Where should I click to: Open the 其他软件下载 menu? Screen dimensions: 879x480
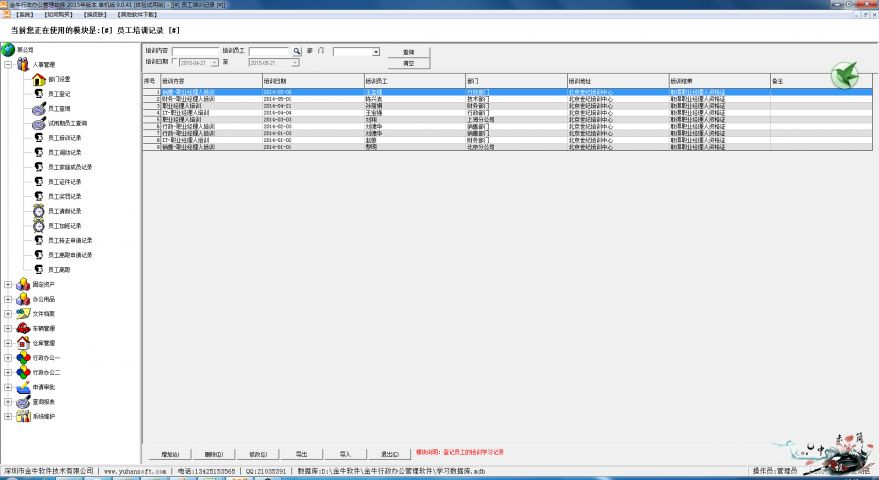tap(136, 15)
